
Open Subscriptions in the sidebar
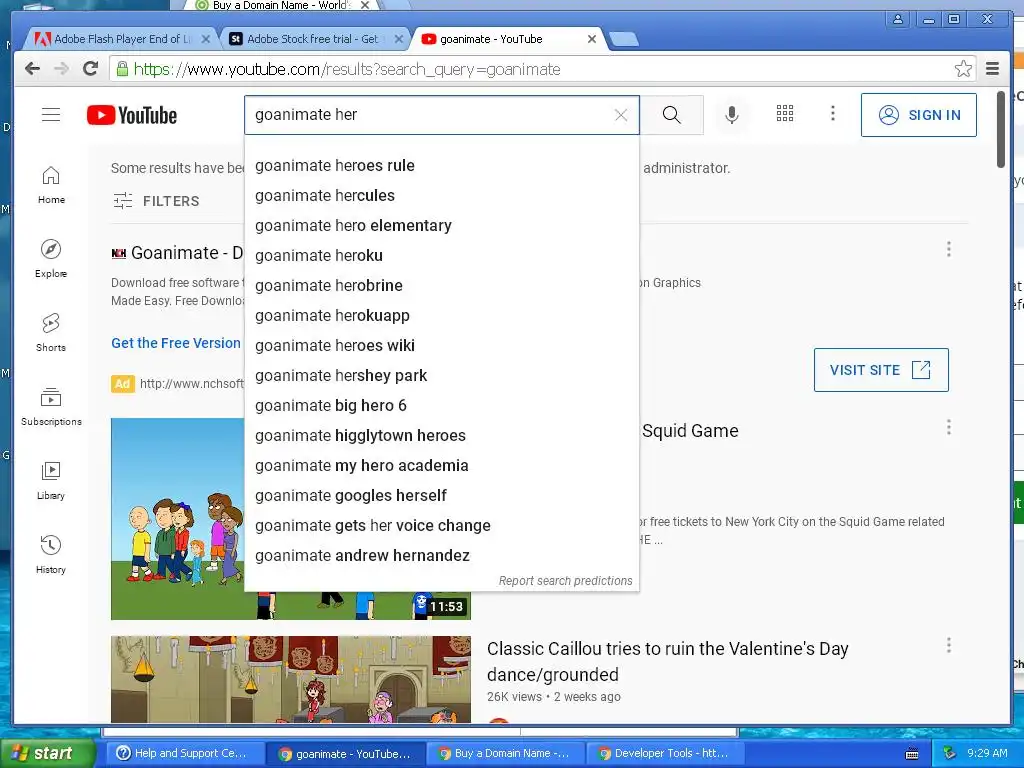click(x=51, y=406)
